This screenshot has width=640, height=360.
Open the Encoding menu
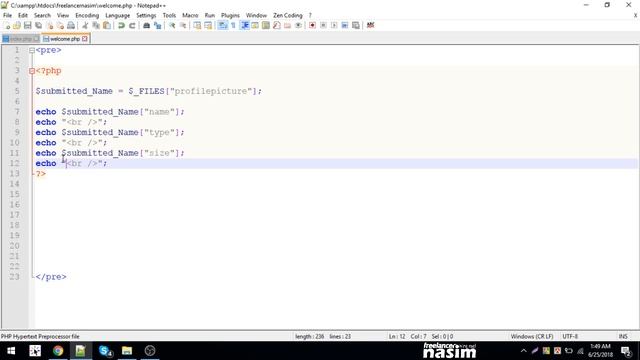click(x=87, y=15)
